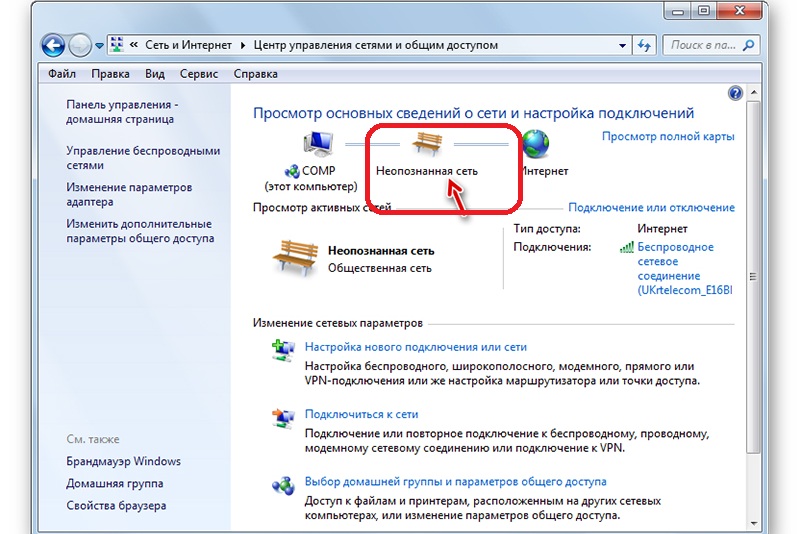Screen dimensions: 800x534
Task: Click the connect-to-network icon
Action: click(283, 418)
